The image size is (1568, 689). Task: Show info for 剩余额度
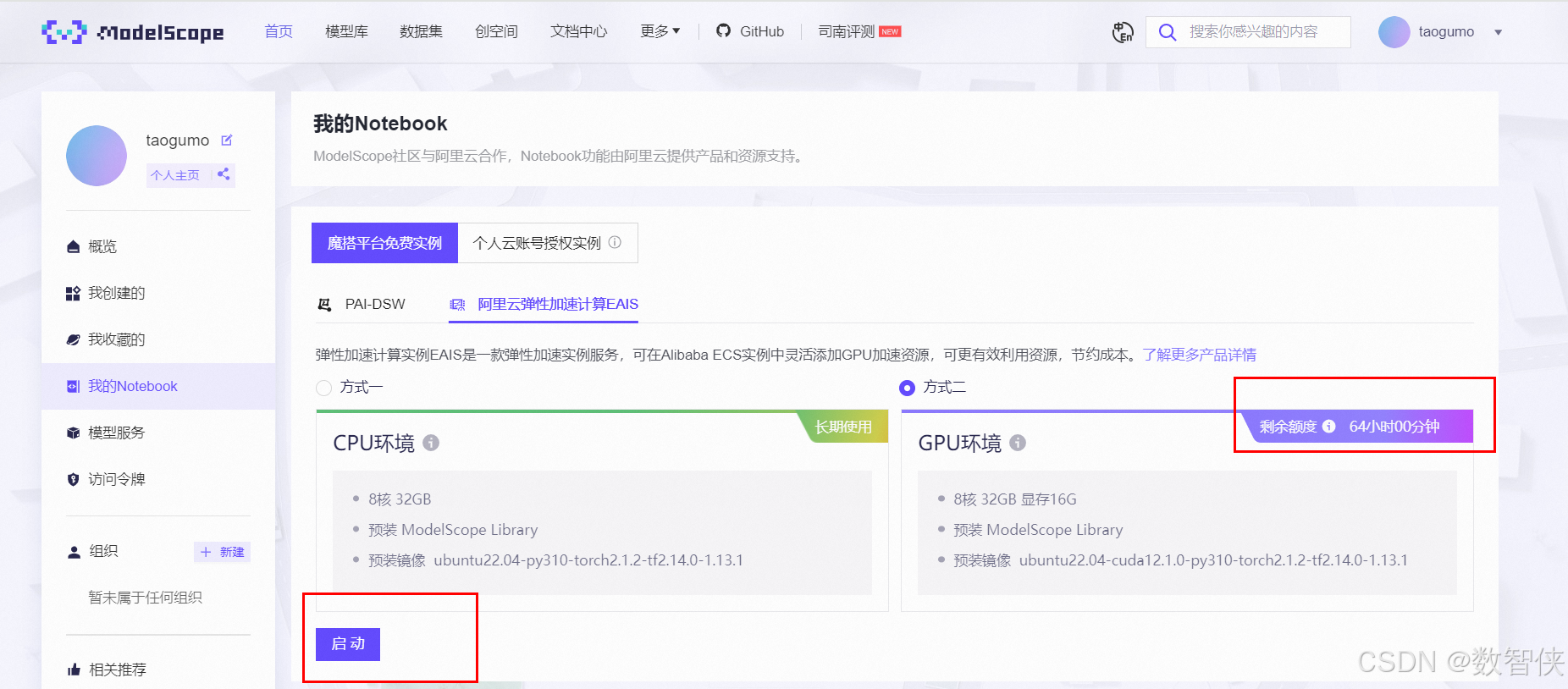[1329, 427]
